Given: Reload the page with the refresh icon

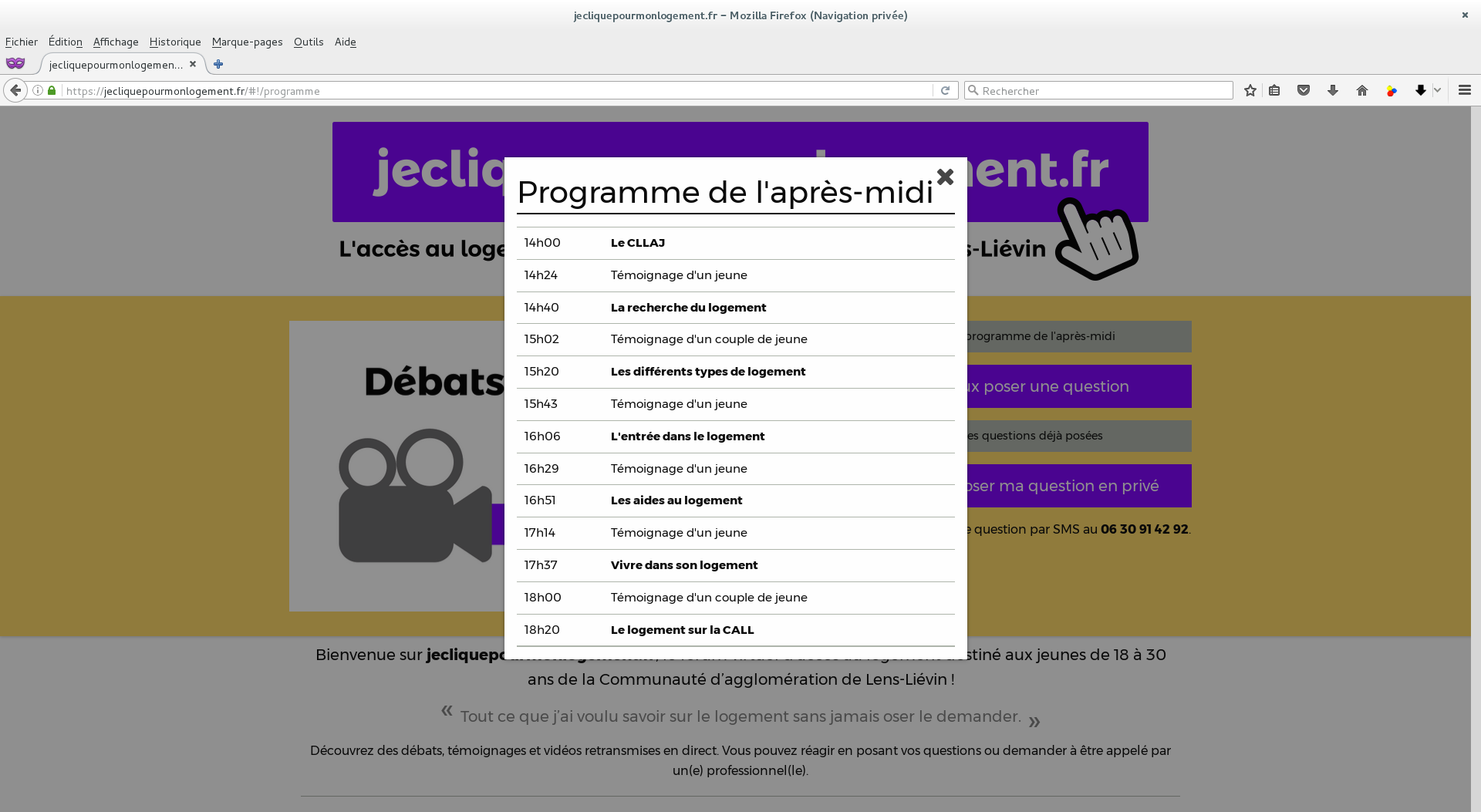Looking at the screenshot, I should 945,90.
